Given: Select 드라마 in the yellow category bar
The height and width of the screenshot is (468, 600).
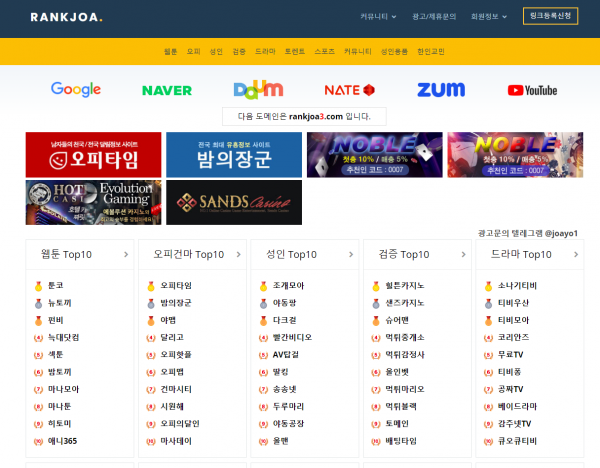Looking at the screenshot, I should (x=265, y=51).
